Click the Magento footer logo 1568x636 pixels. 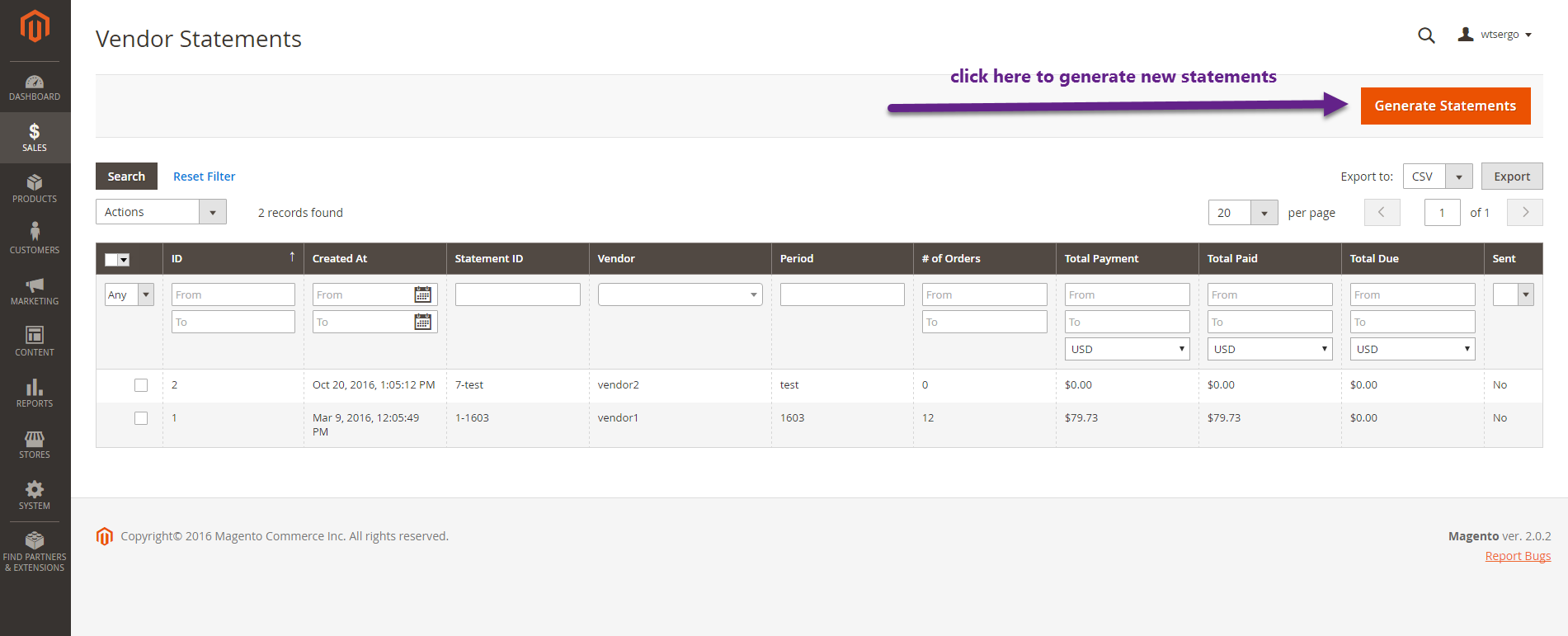pyautogui.click(x=104, y=536)
